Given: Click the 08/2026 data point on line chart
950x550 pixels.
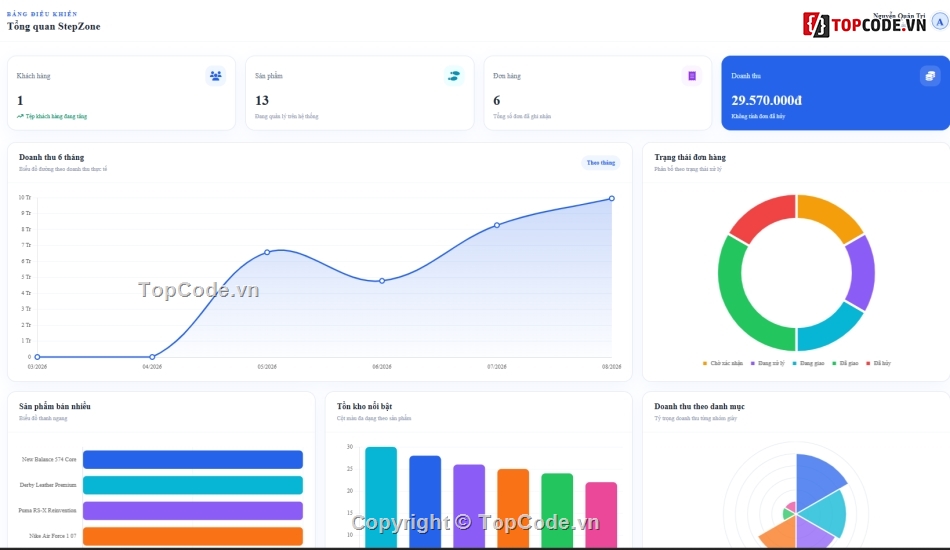Looking at the screenshot, I should [612, 198].
